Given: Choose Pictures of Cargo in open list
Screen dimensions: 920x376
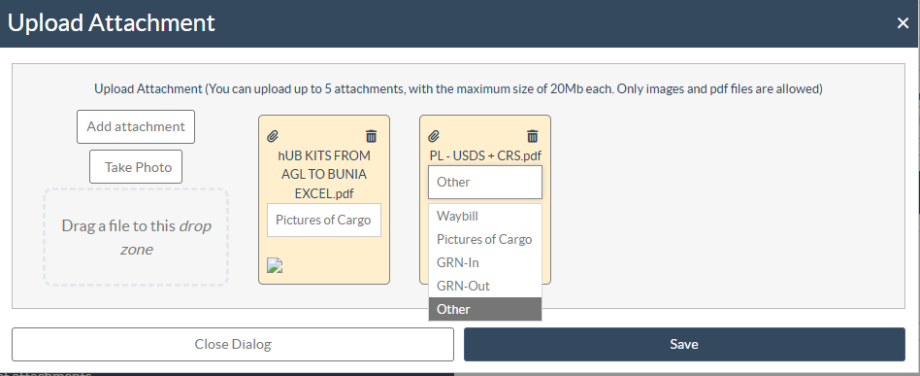Looking at the screenshot, I should (x=485, y=239).
